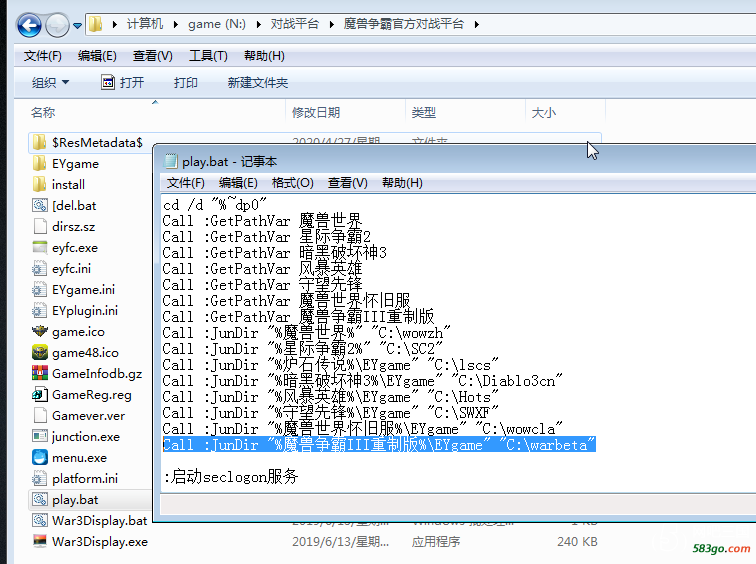
Task: Select the [del.bat batch file icon
Action: tap(40, 205)
